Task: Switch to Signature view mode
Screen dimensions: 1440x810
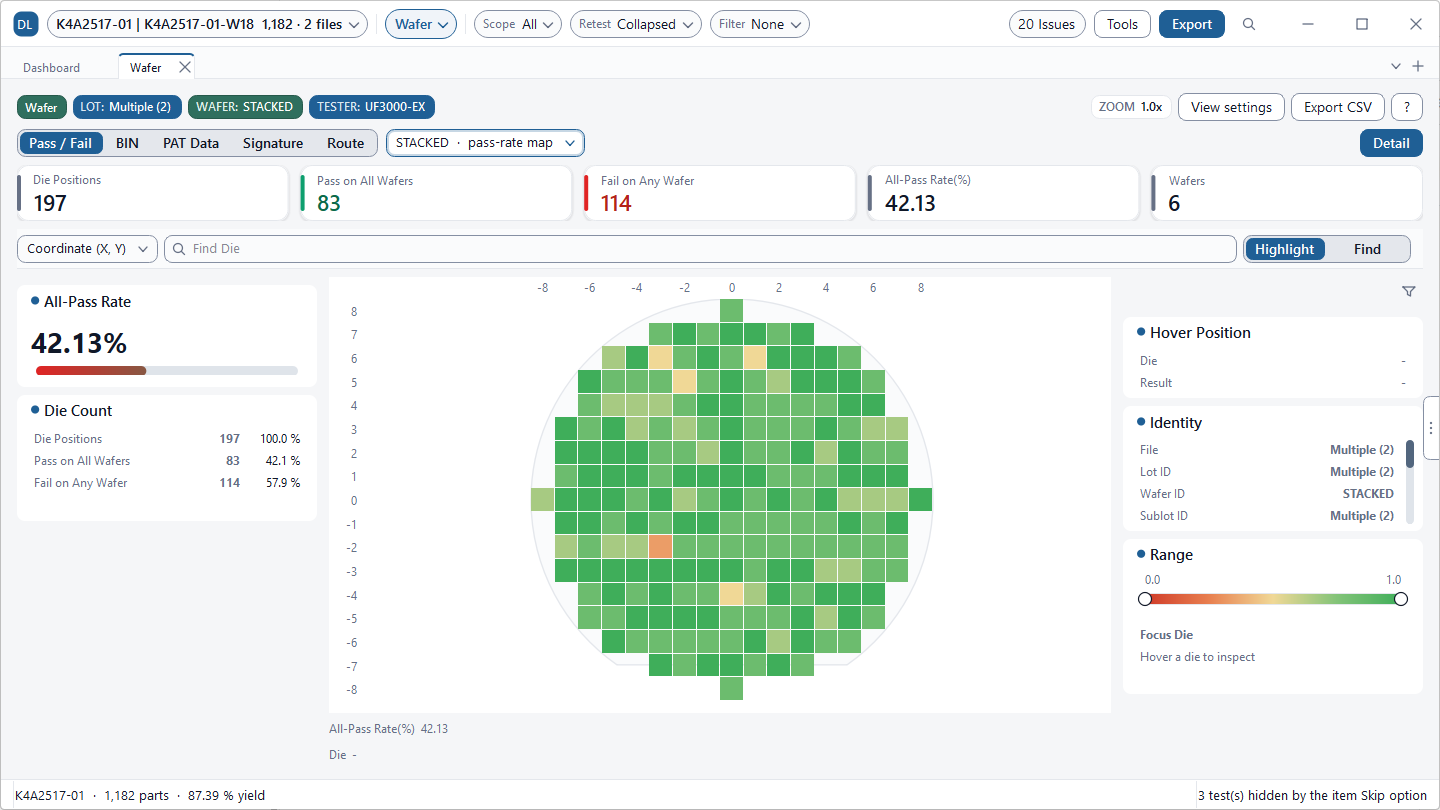Action: [273, 143]
